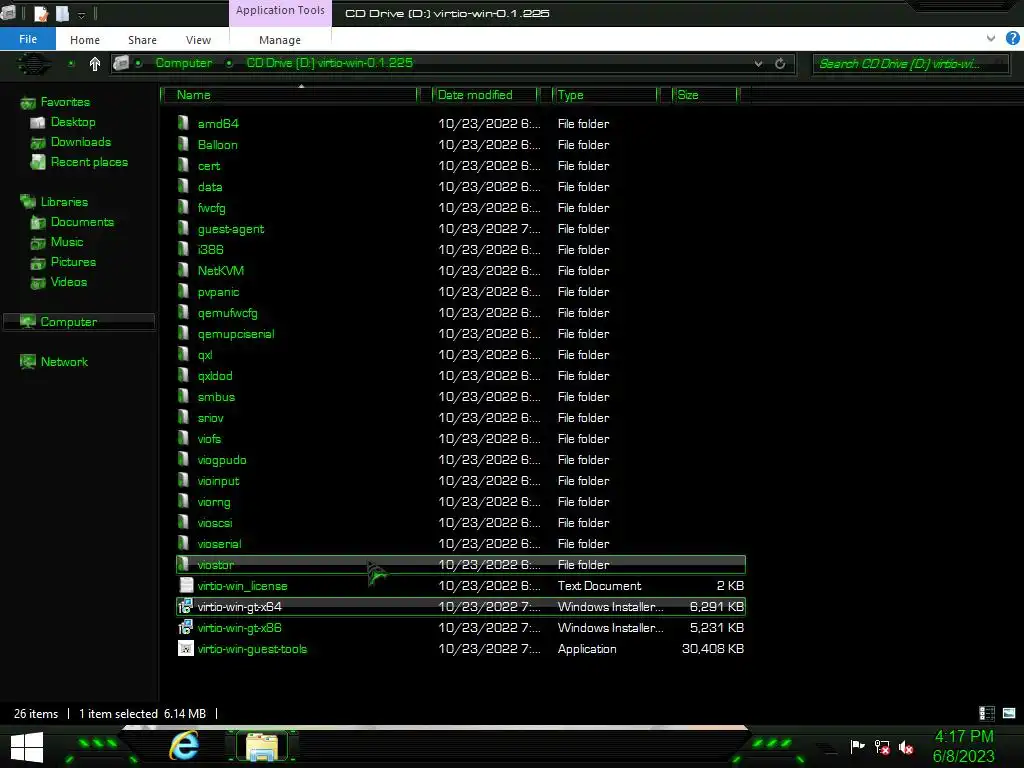Select virtio-win-guest-tools application icon
The height and width of the screenshot is (768, 1024).
(185, 648)
